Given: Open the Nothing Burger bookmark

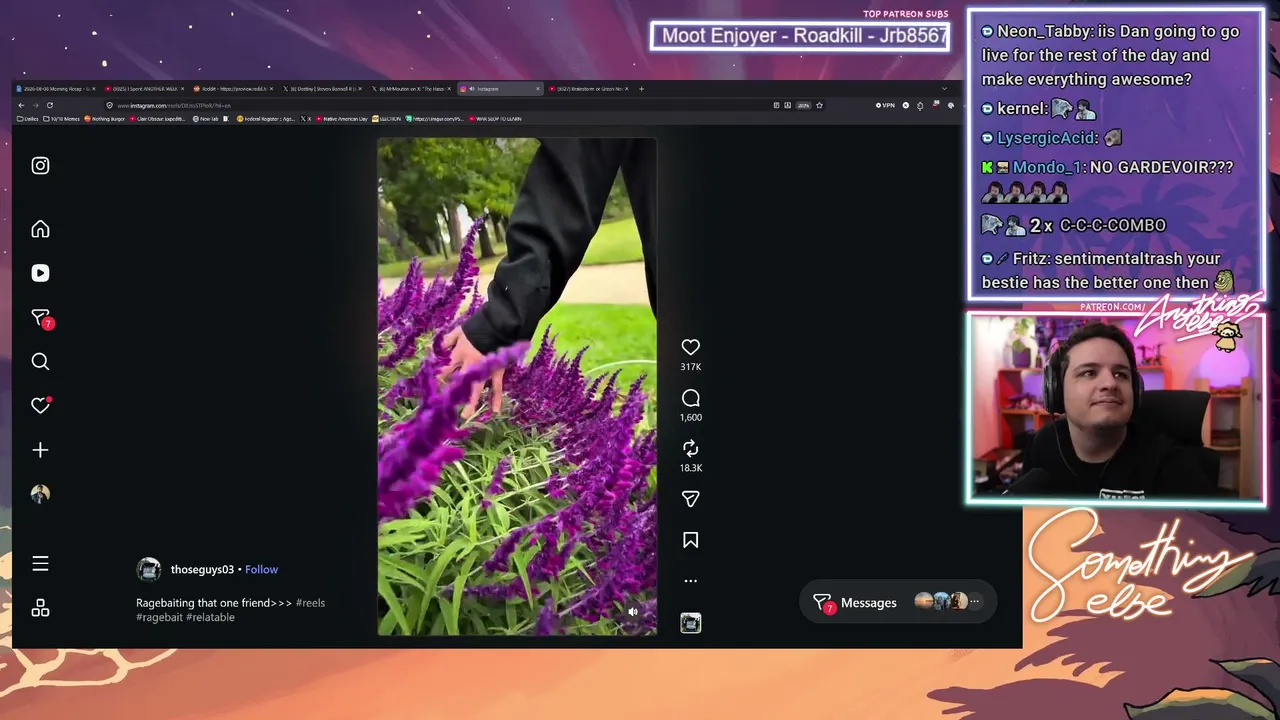Looking at the screenshot, I should pos(105,119).
